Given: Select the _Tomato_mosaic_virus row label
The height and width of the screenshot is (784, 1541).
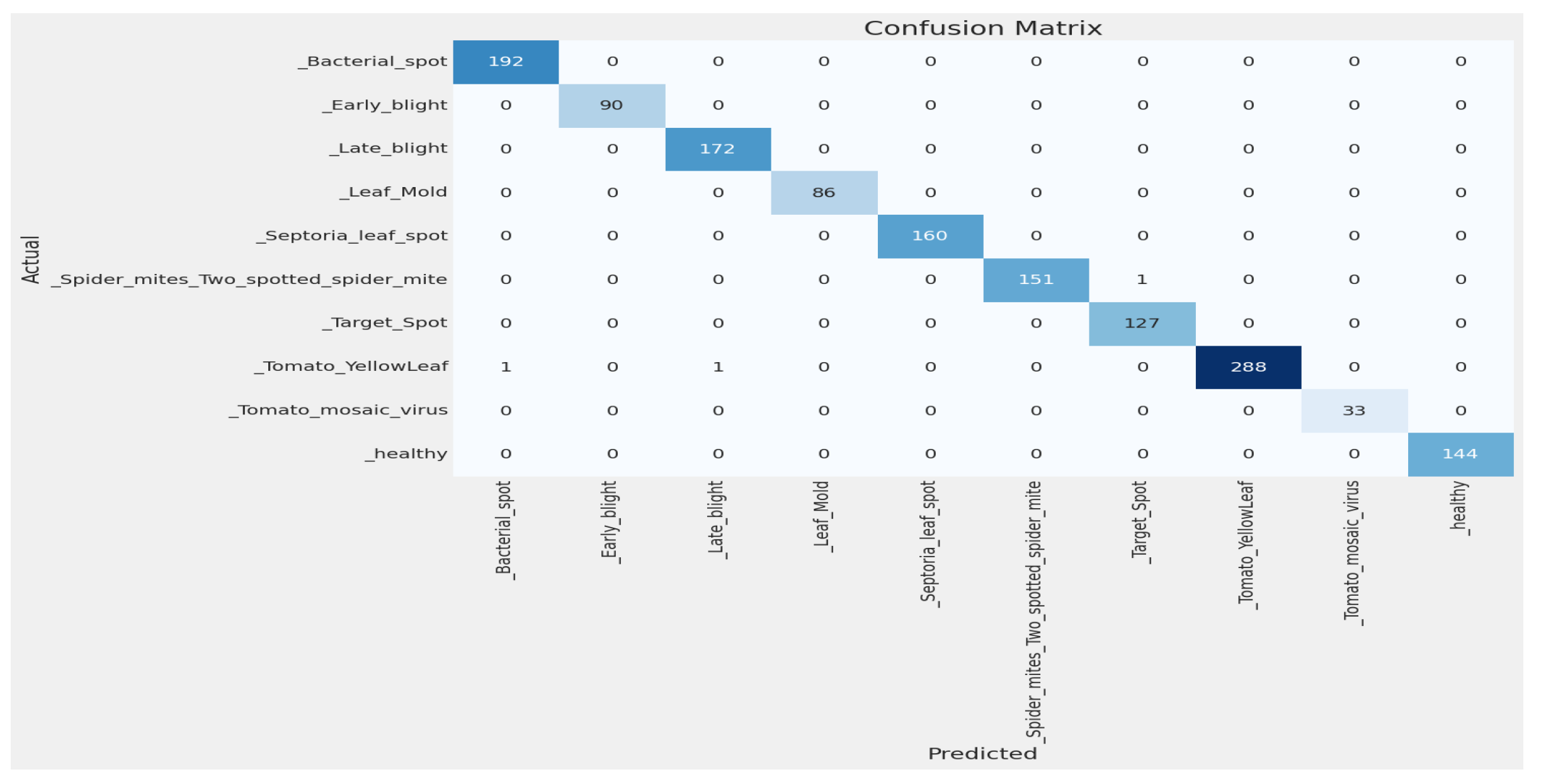Looking at the screenshot, I should click(338, 411).
